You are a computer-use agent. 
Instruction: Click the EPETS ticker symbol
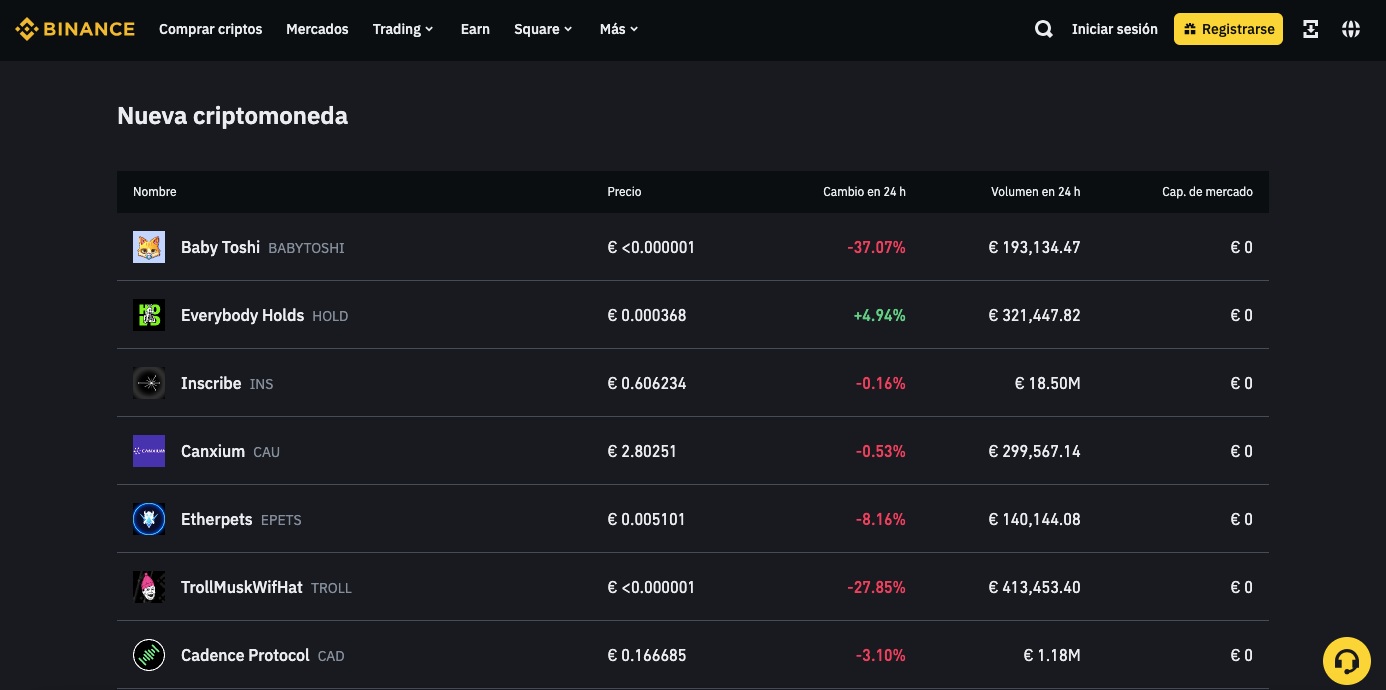click(281, 520)
